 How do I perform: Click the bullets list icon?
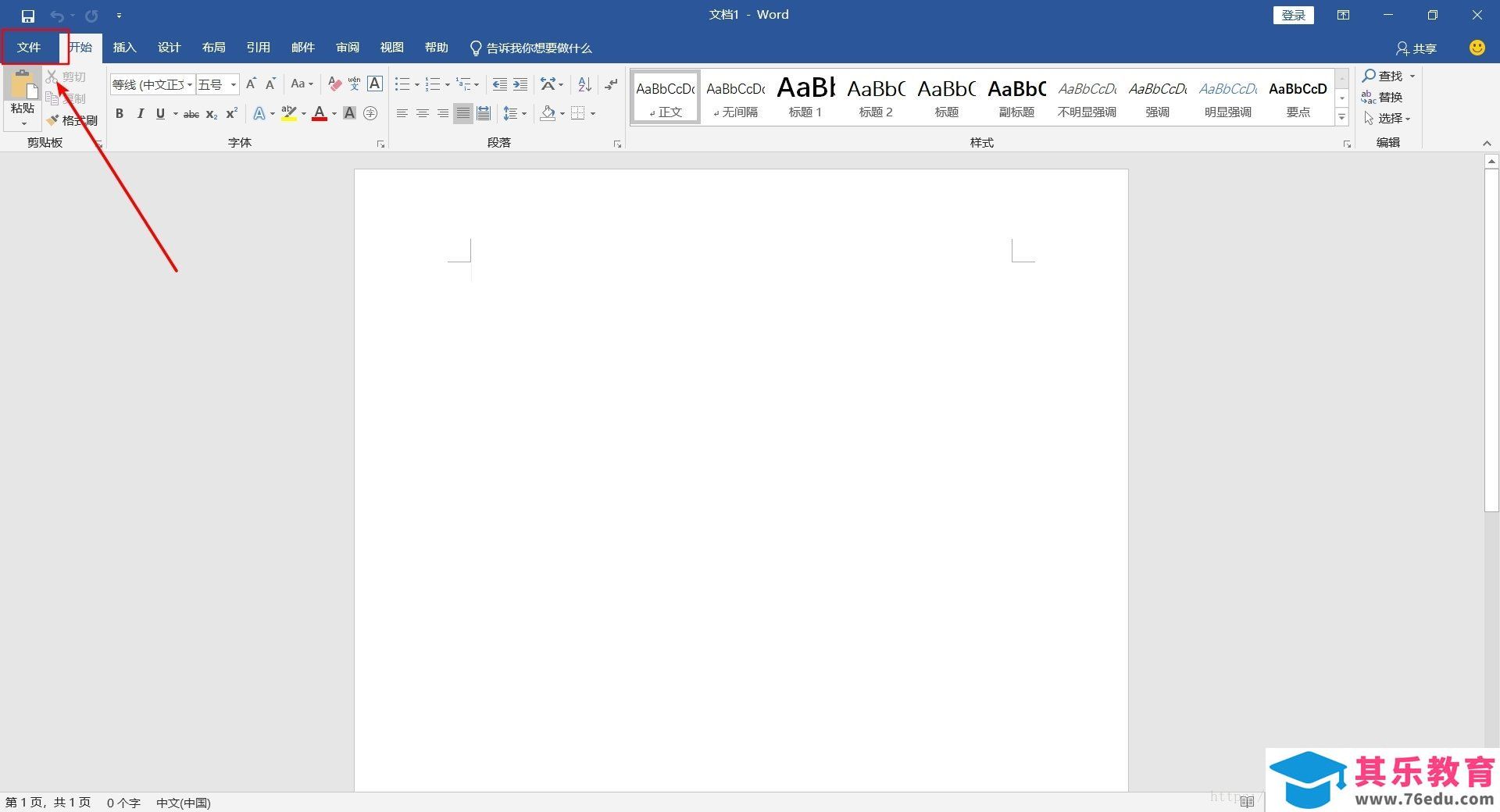click(402, 84)
